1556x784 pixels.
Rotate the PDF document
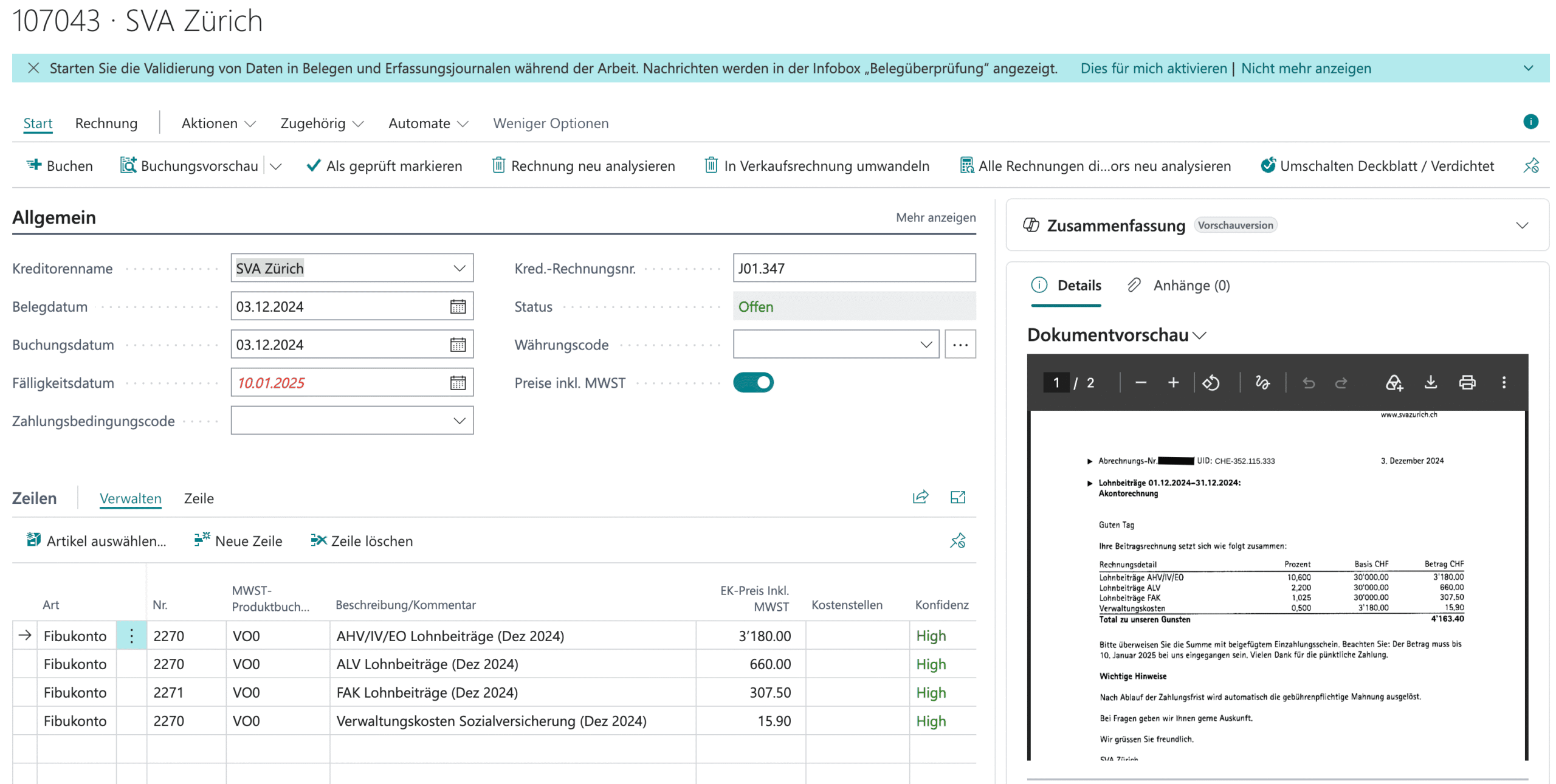[x=1210, y=382]
